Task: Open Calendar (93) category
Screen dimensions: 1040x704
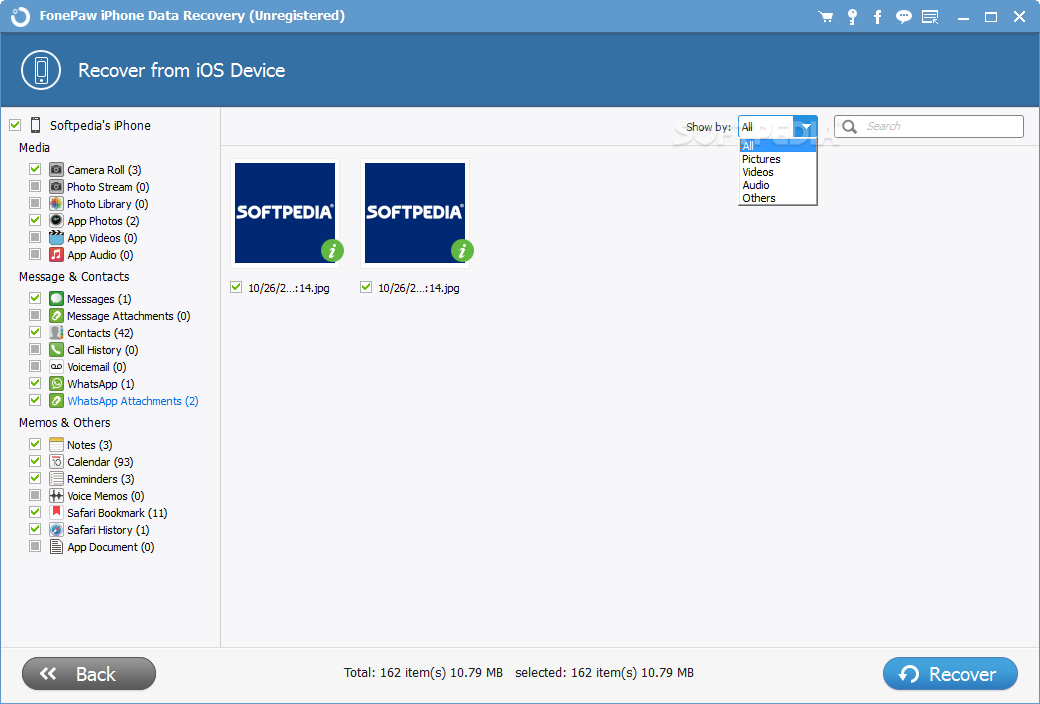Action: (x=100, y=462)
